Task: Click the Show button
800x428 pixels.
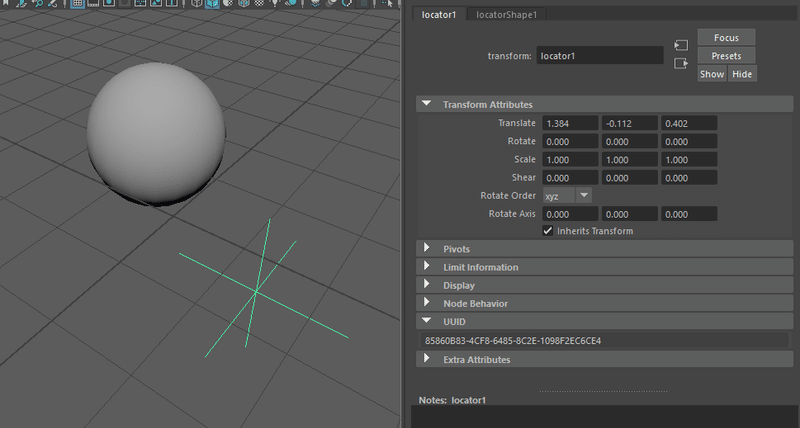Action: pos(712,74)
